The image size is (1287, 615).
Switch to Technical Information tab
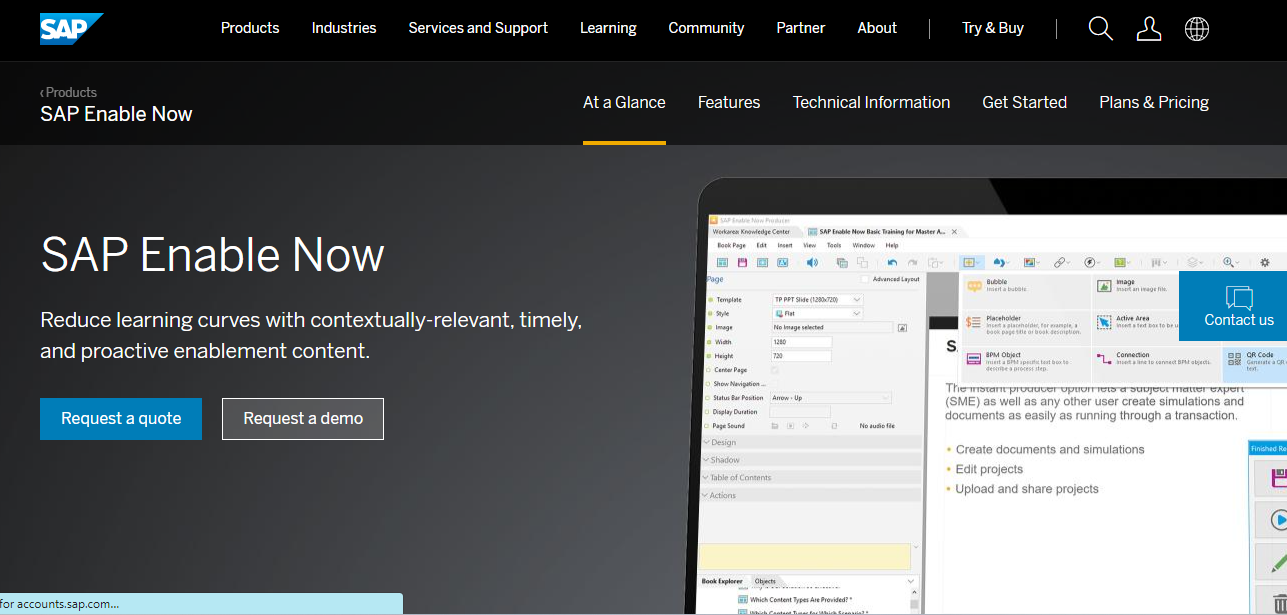[x=871, y=102]
